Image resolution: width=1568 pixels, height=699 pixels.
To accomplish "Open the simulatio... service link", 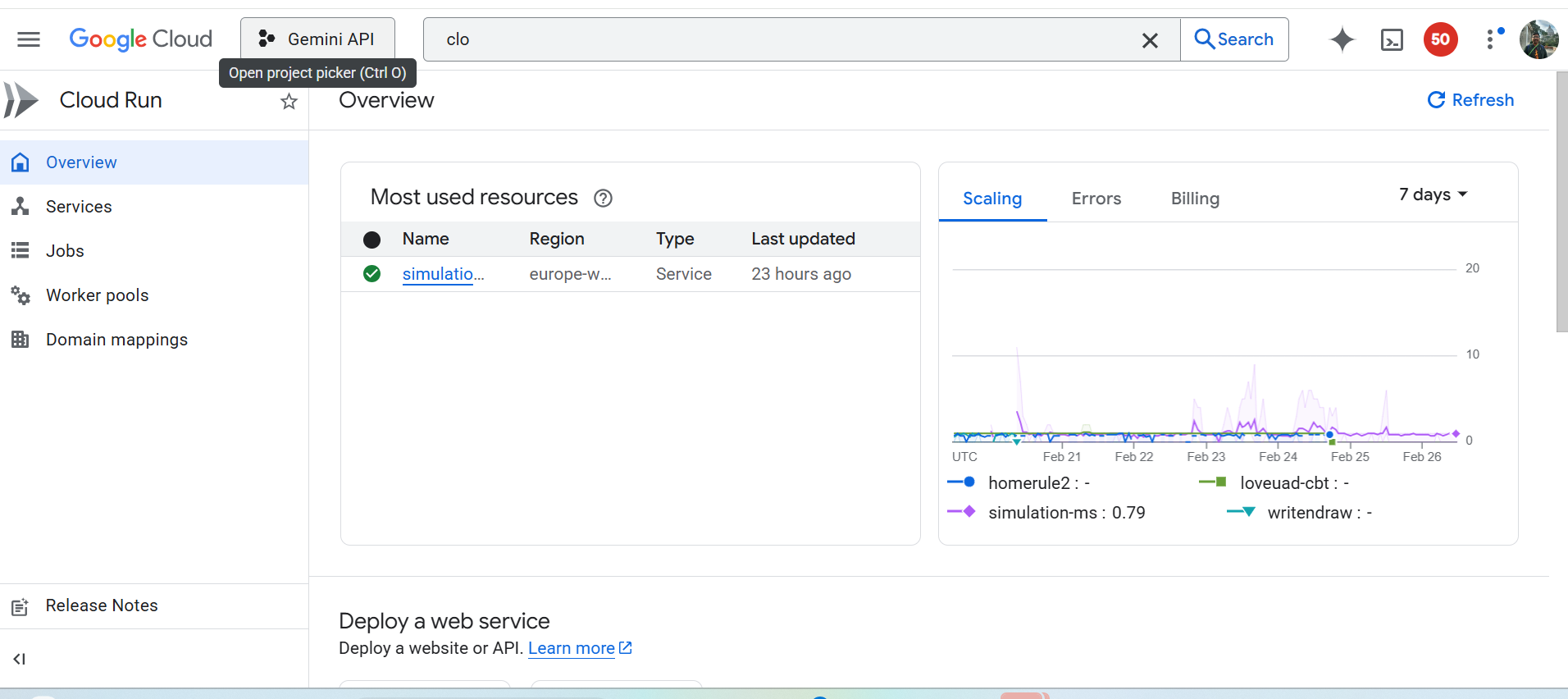I will [x=443, y=274].
